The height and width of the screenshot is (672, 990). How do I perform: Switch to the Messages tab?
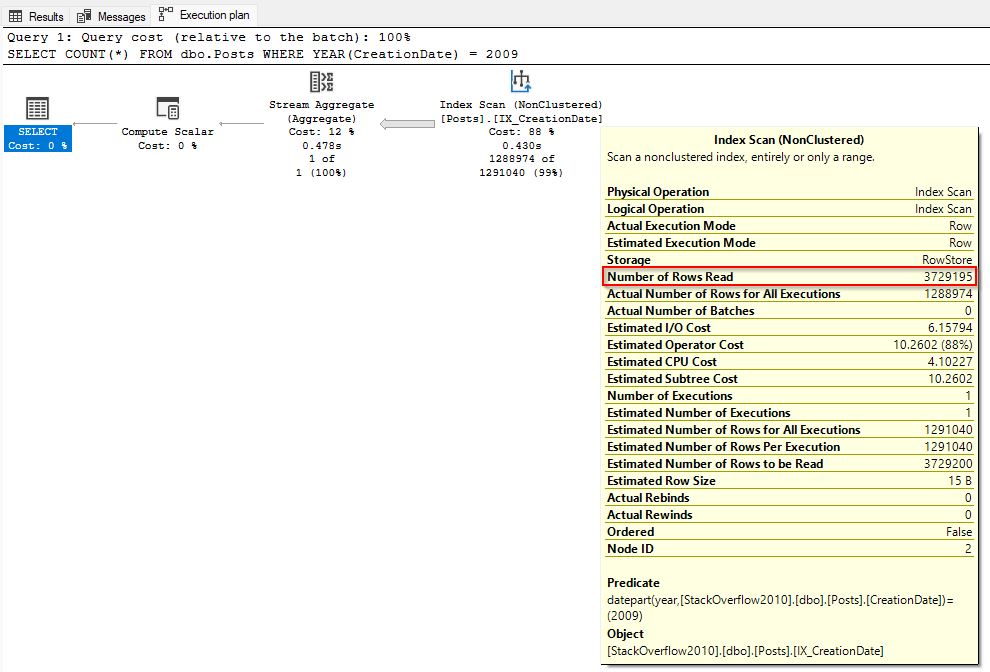[111, 16]
